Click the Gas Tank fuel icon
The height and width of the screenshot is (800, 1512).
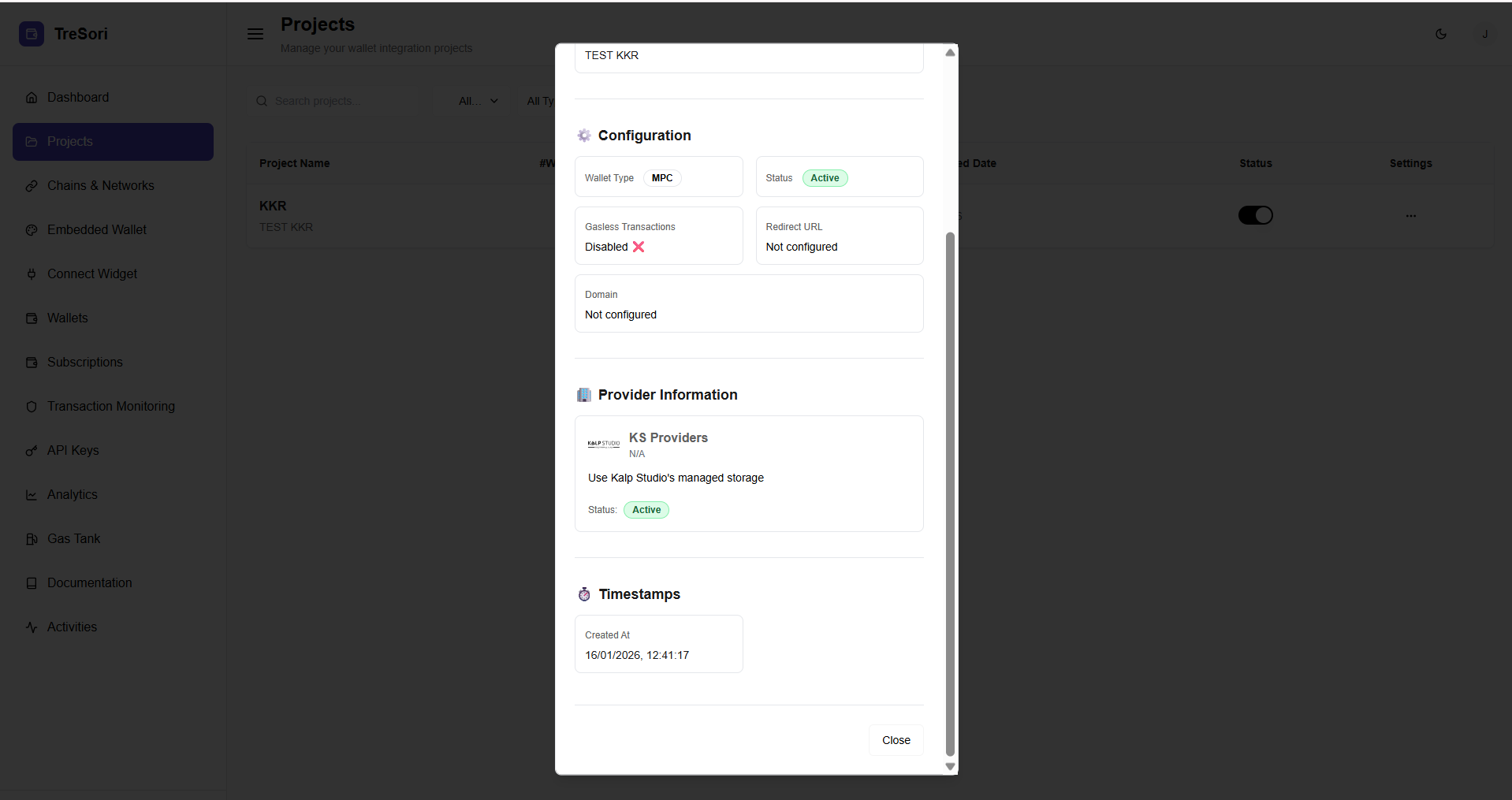point(32,539)
